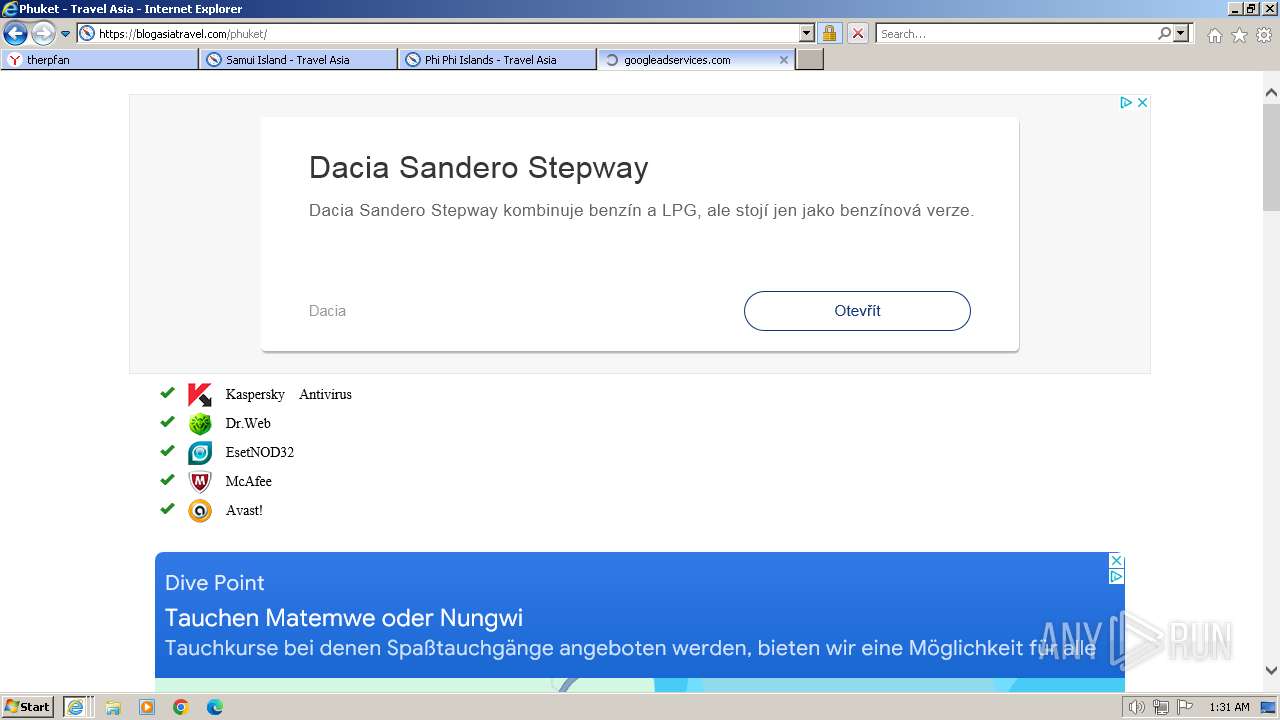Open the Home icon
This screenshot has width=1280, height=720.
click(x=1214, y=35)
